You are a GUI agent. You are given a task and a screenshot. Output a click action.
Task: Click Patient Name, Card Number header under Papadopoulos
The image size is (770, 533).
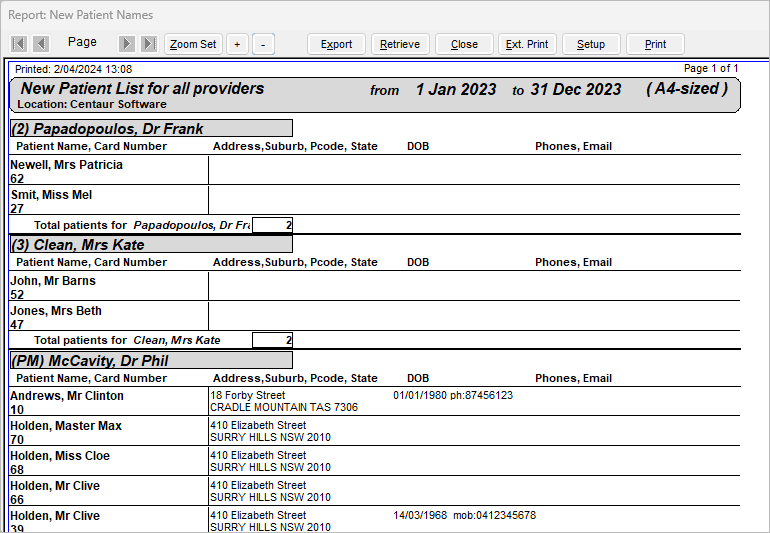tap(91, 146)
